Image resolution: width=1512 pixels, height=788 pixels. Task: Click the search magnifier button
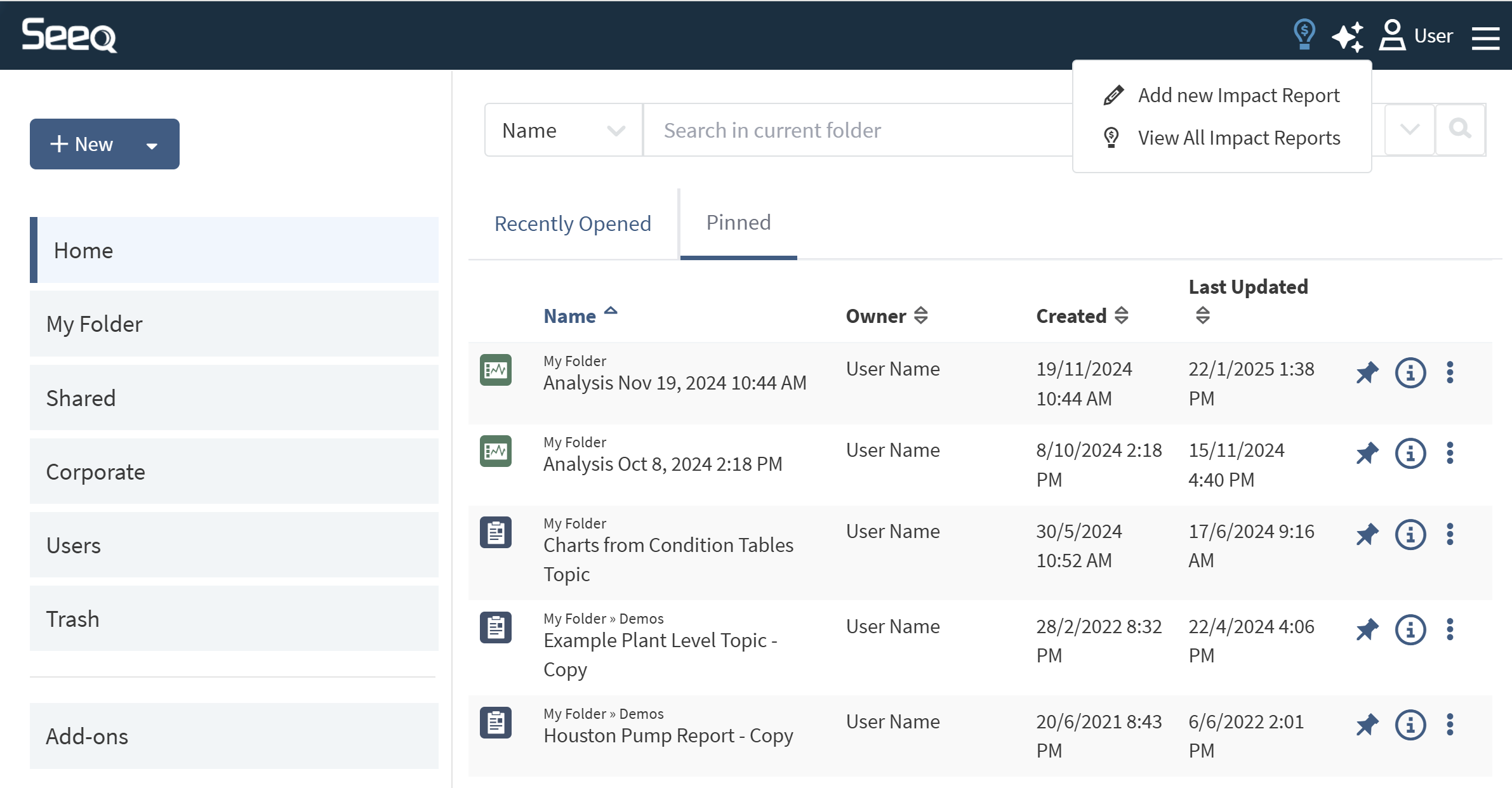pyautogui.click(x=1460, y=129)
